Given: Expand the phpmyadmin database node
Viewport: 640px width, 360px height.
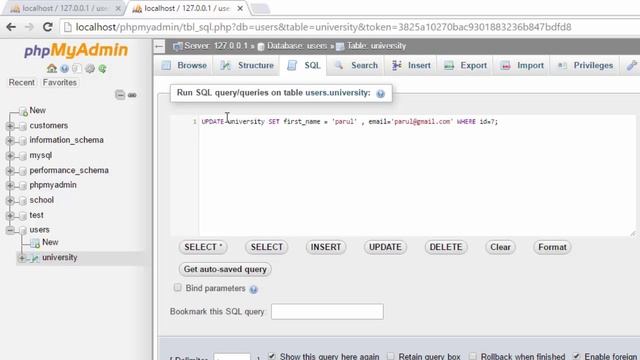Looking at the screenshot, I should click(x=10, y=185).
